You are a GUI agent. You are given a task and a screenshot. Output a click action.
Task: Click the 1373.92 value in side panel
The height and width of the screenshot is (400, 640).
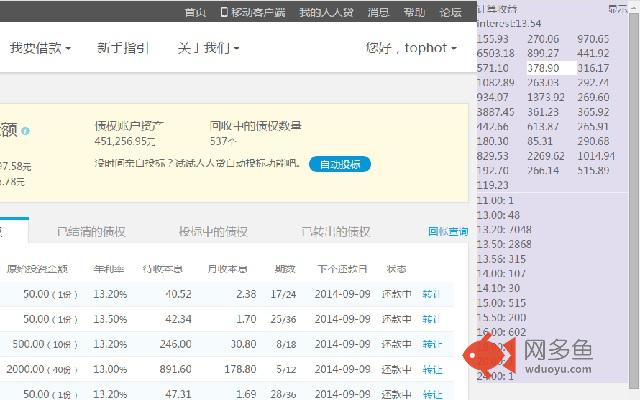point(546,97)
